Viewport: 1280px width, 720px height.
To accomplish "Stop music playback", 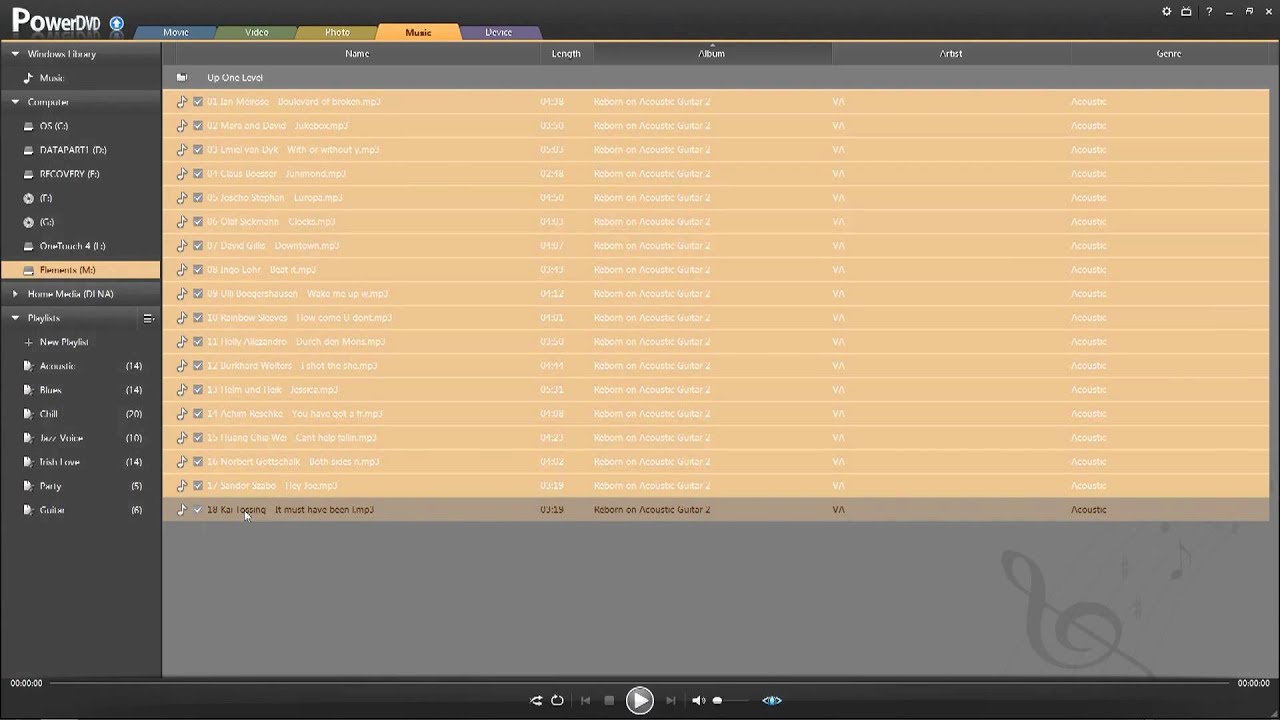I will (609, 700).
